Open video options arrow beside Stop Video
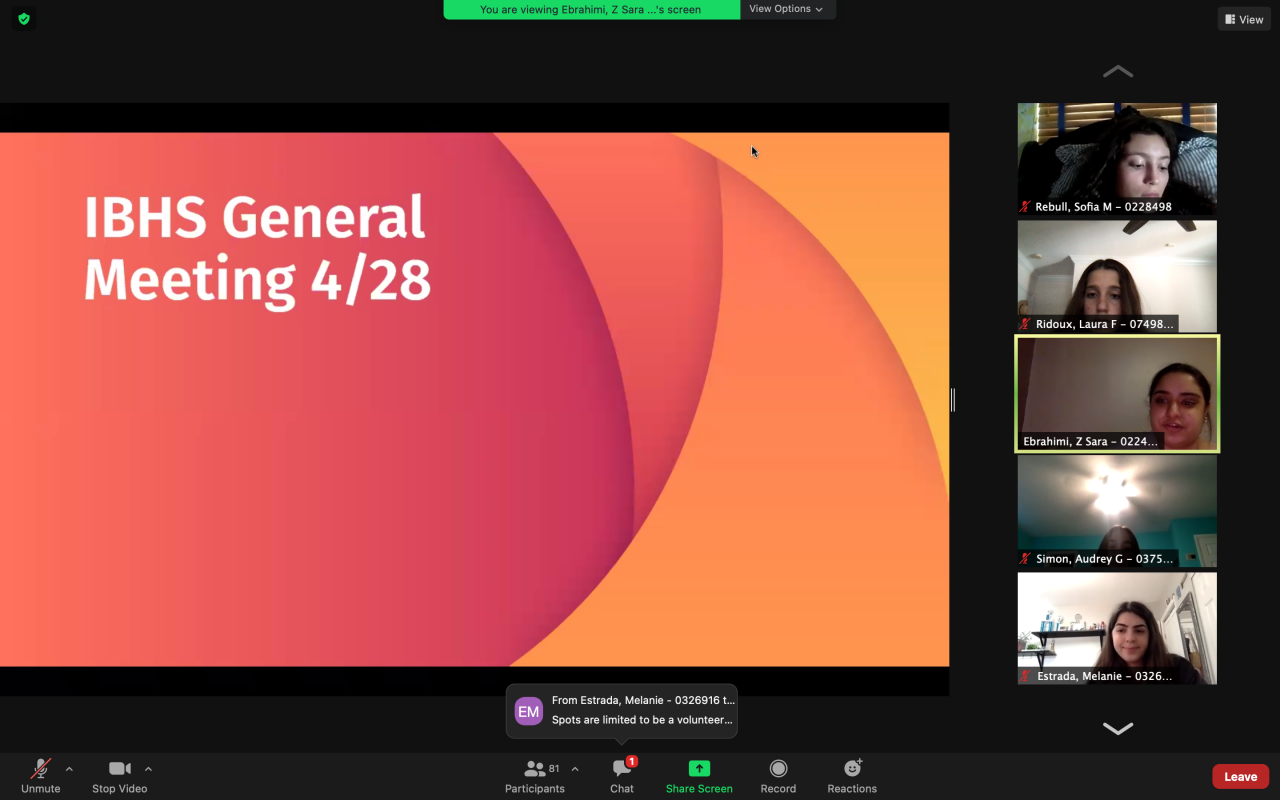Image resolution: width=1280 pixels, height=800 pixels. click(148, 769)
